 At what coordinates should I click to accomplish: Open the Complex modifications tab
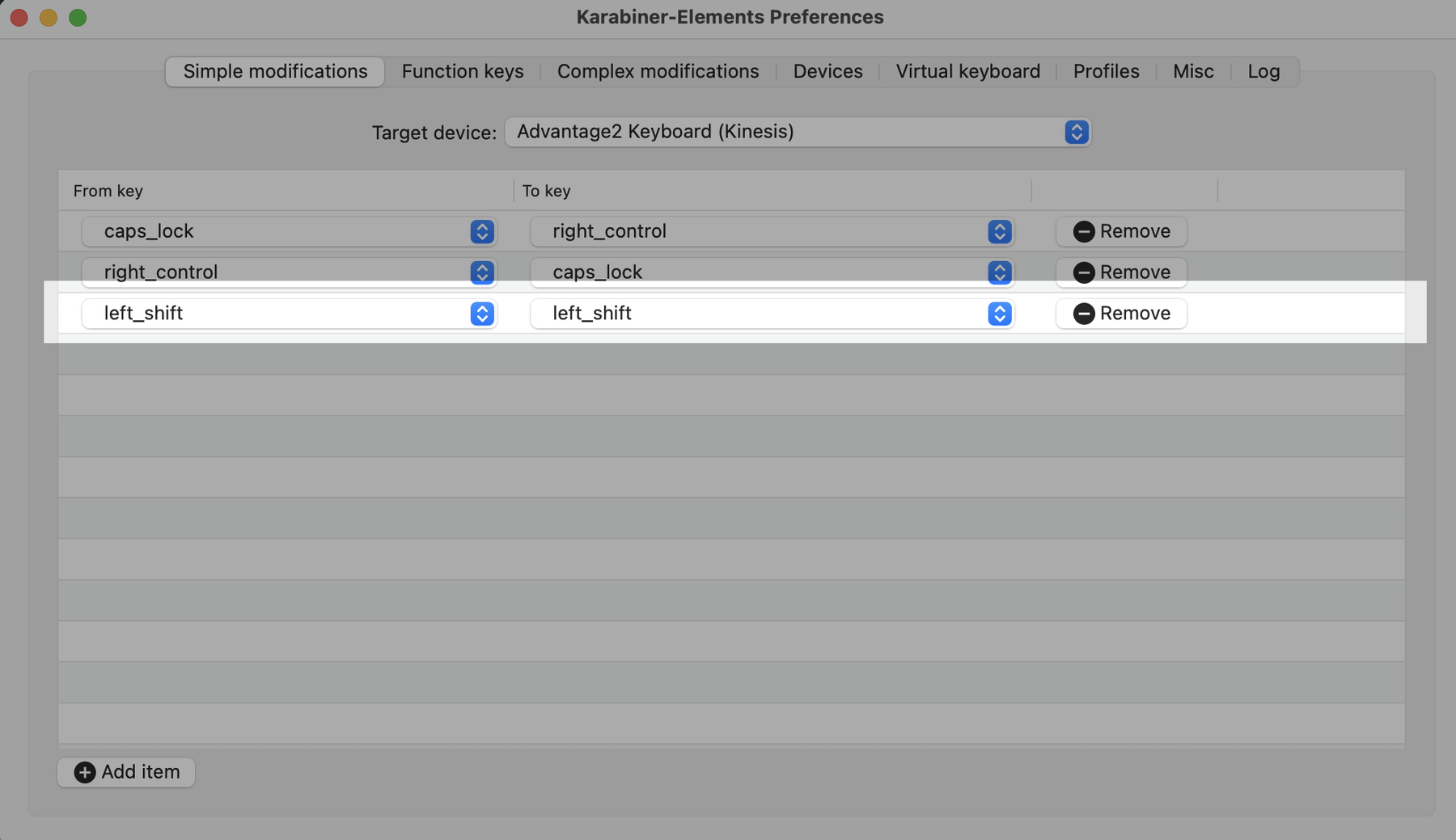tap(658, 71)
